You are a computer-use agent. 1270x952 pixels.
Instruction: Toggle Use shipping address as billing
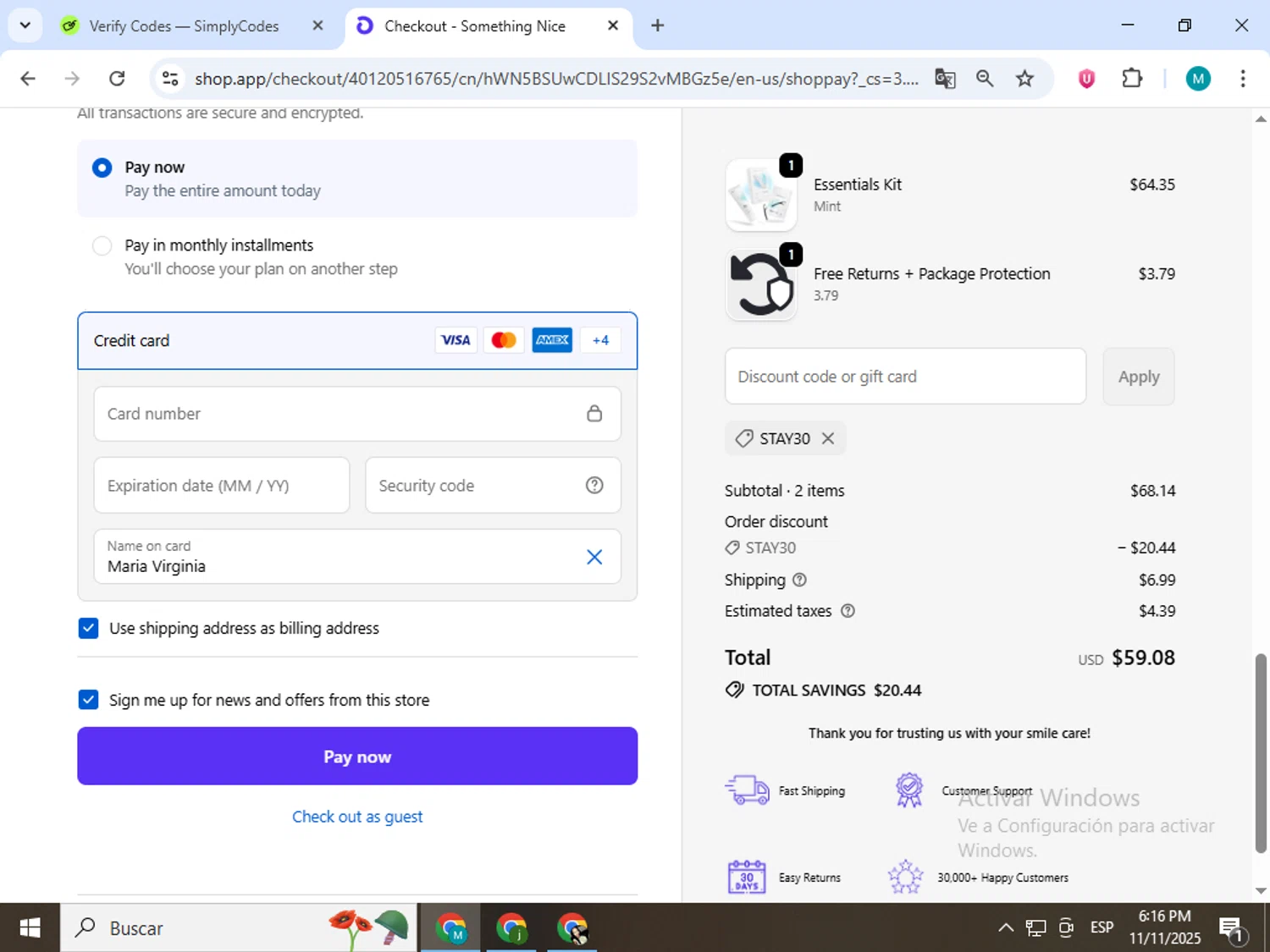88,628
